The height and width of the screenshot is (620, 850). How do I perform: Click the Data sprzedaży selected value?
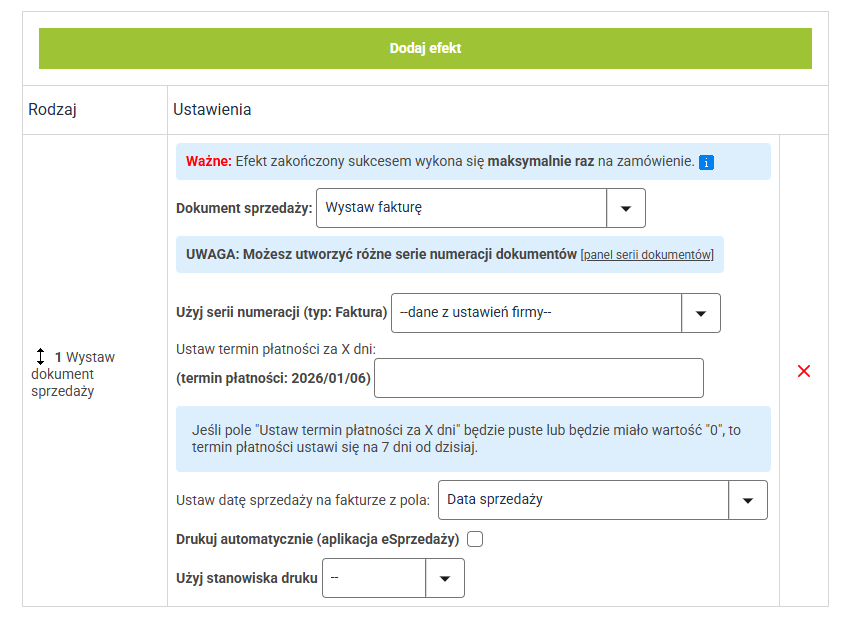[x=582, y=500]
